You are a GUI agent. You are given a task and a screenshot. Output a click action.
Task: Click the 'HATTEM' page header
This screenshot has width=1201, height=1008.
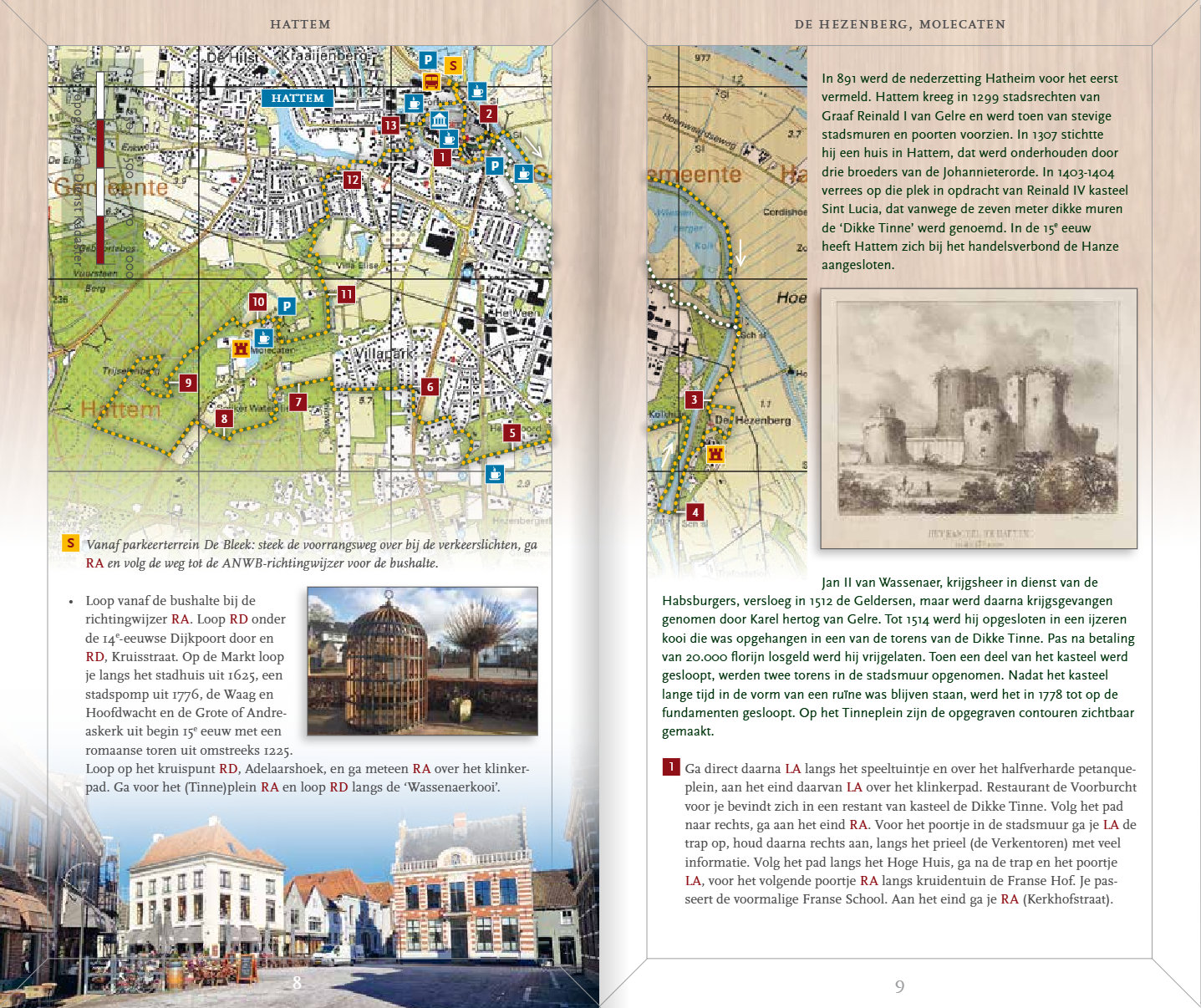point(300,24)
